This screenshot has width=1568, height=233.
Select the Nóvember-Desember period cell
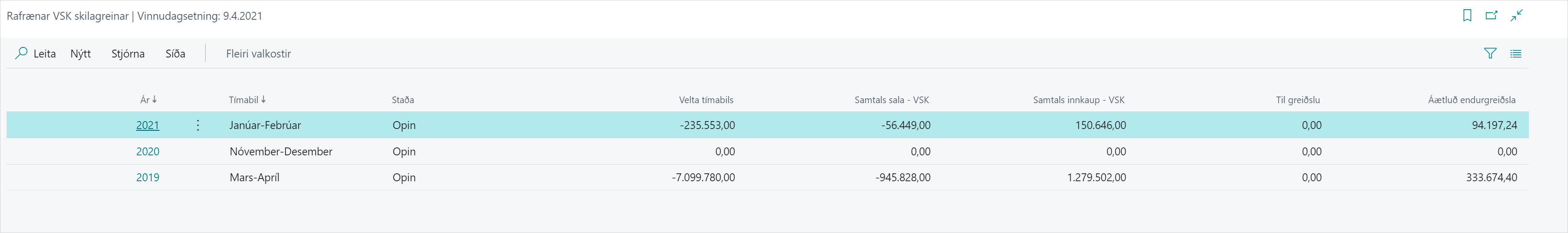pos(281,151)
